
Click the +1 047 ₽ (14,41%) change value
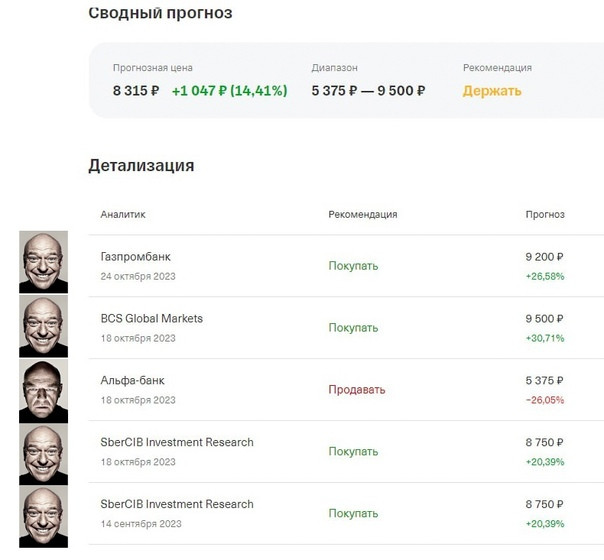tap(230, 91)
